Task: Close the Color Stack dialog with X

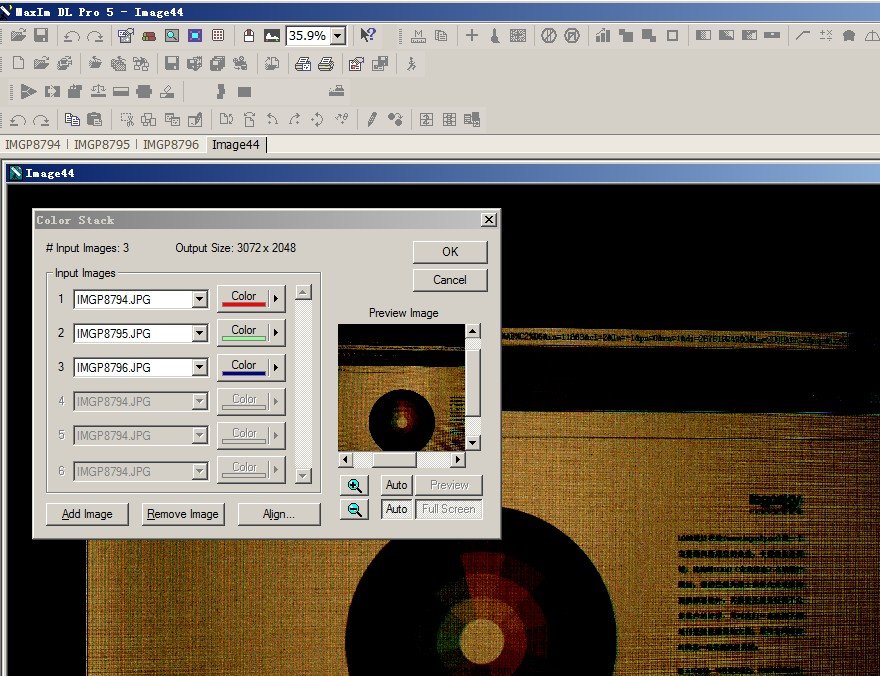Action: tap(489, 220)
